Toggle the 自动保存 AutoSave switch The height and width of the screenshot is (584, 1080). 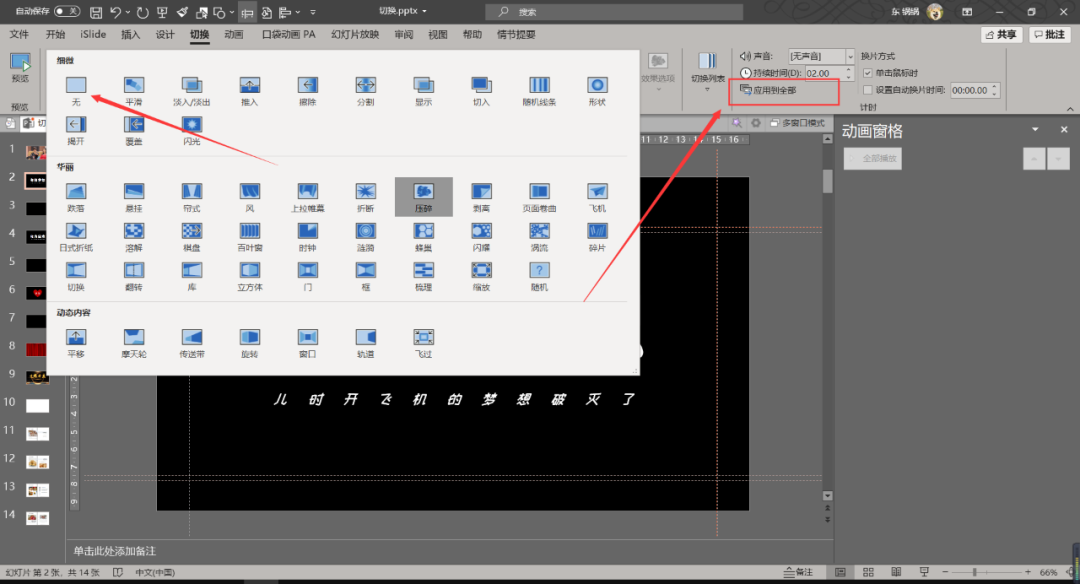(67, 11)
